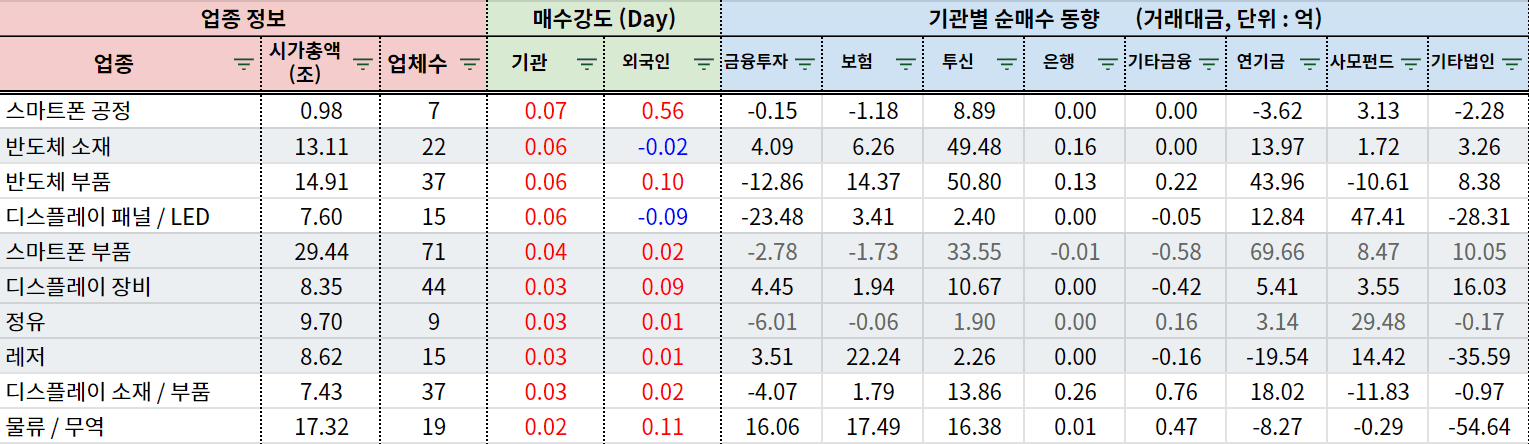Viewport: 1529px width, 444px height.
Task: Expand the 연기금 filter dropdown
Action: [x=1310, y=63]
